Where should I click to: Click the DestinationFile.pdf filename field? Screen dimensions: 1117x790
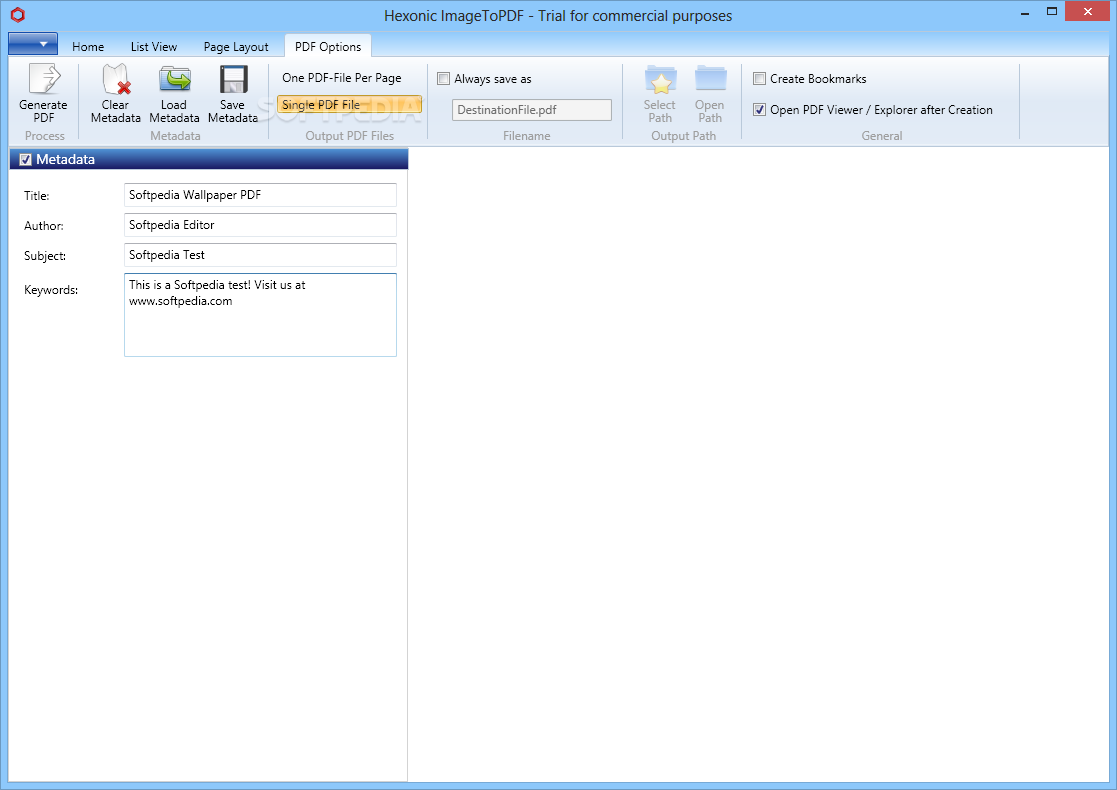click(531, 110)
